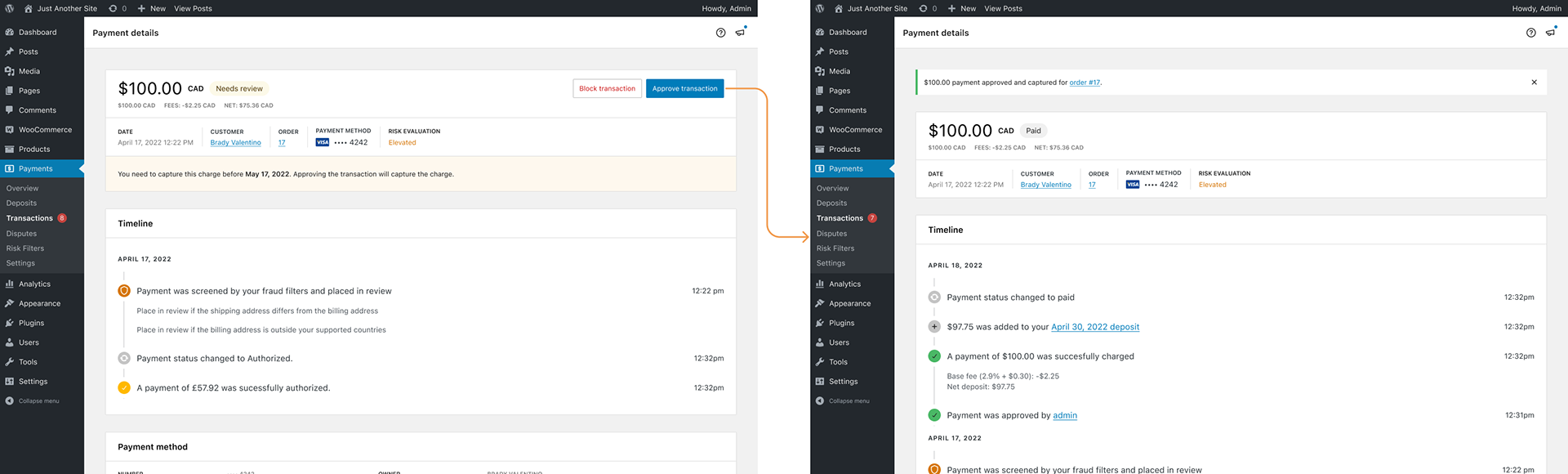The width and height of the screenshot is (1568, 474).
Task: Open WooCommerce in left sidebar
Action: (x=42, y=130)
